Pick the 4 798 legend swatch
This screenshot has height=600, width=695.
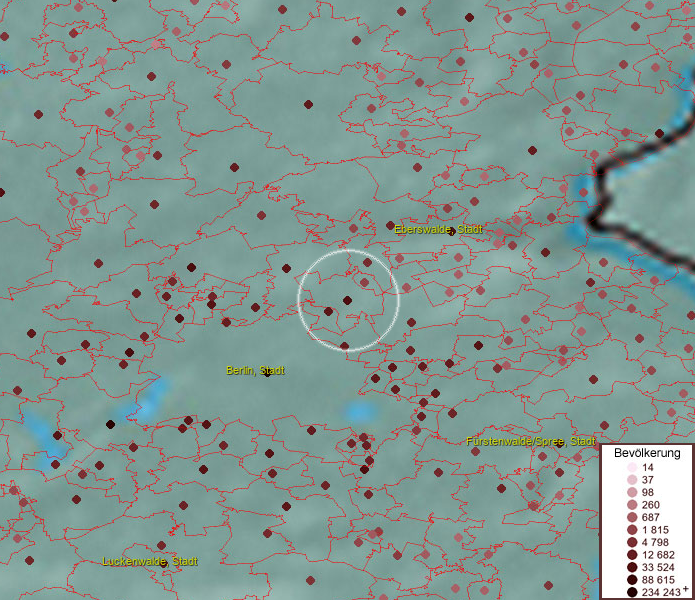pos(632,543)
